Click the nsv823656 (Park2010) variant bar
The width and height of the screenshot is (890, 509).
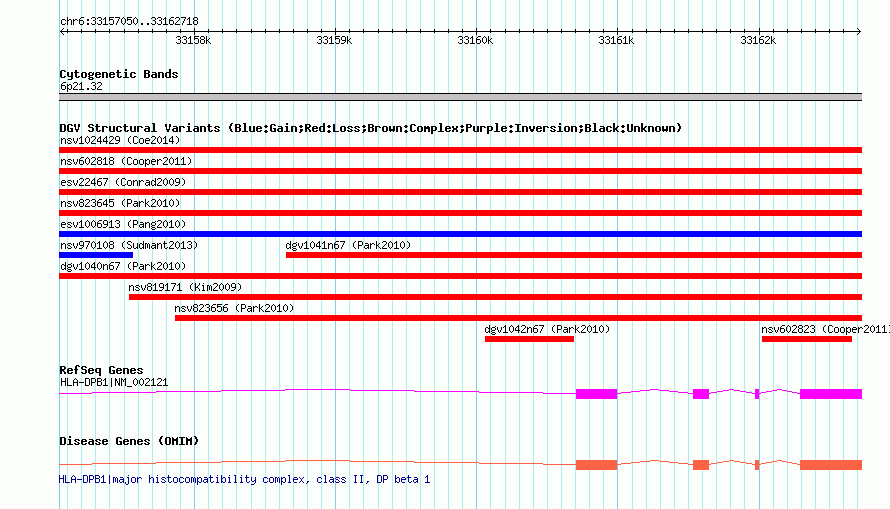point(518,318)
